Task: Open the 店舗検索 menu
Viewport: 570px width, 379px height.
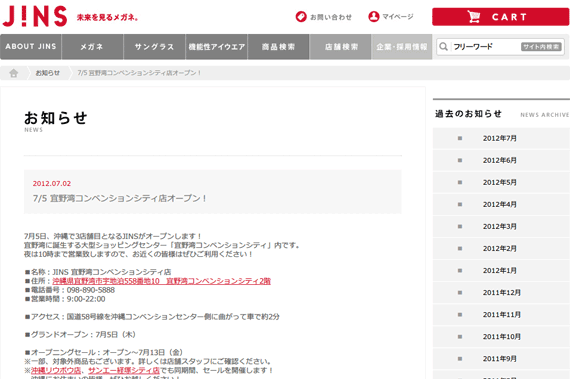Action: coord(341,47)
